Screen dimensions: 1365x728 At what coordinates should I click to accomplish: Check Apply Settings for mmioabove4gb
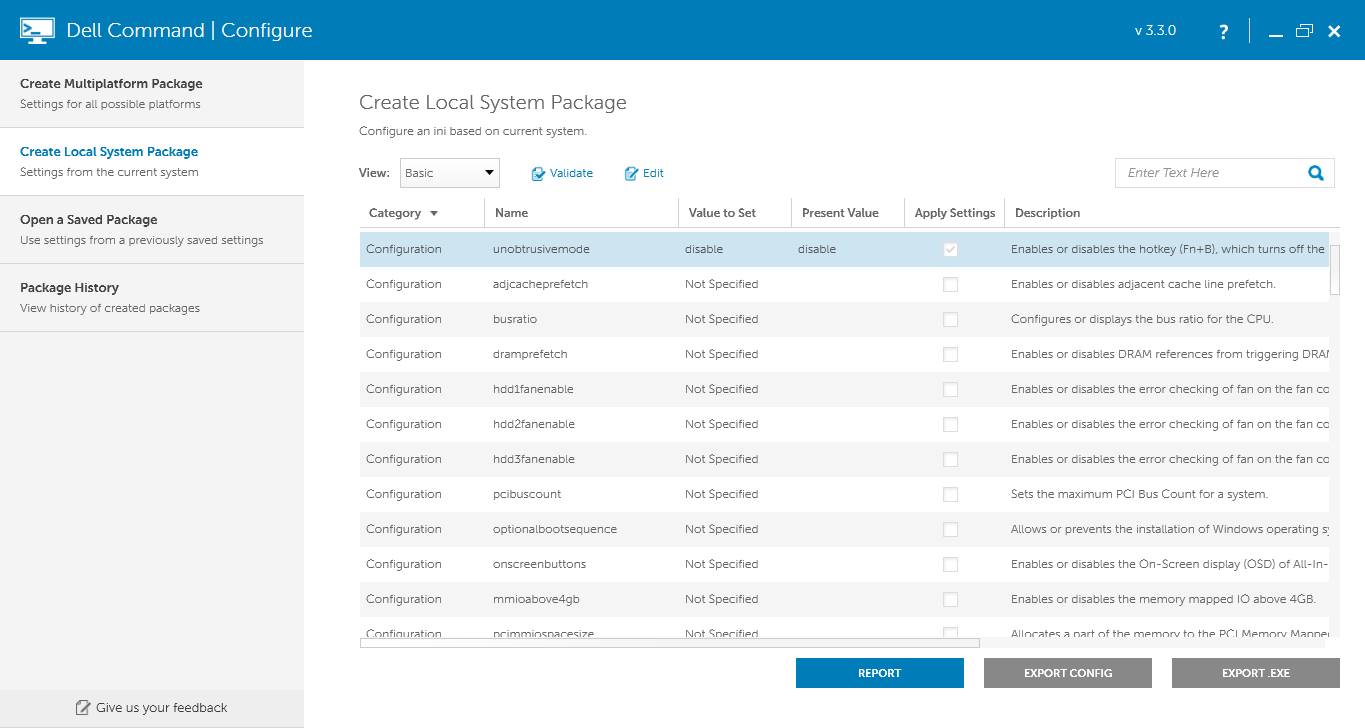click(950, 599)
